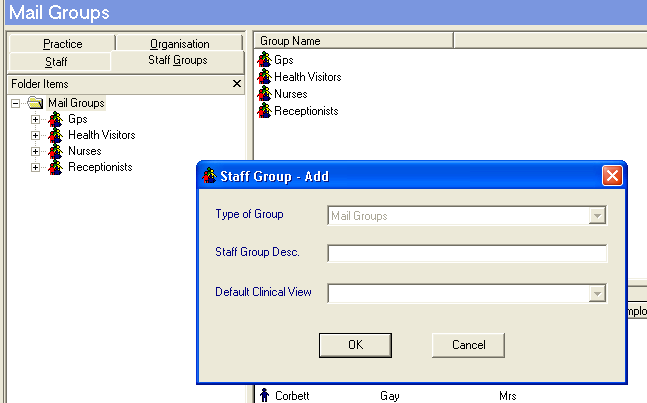Close the Folder Items panel
The width and height of the screenshot is (647, 403).
coord(236,85)
